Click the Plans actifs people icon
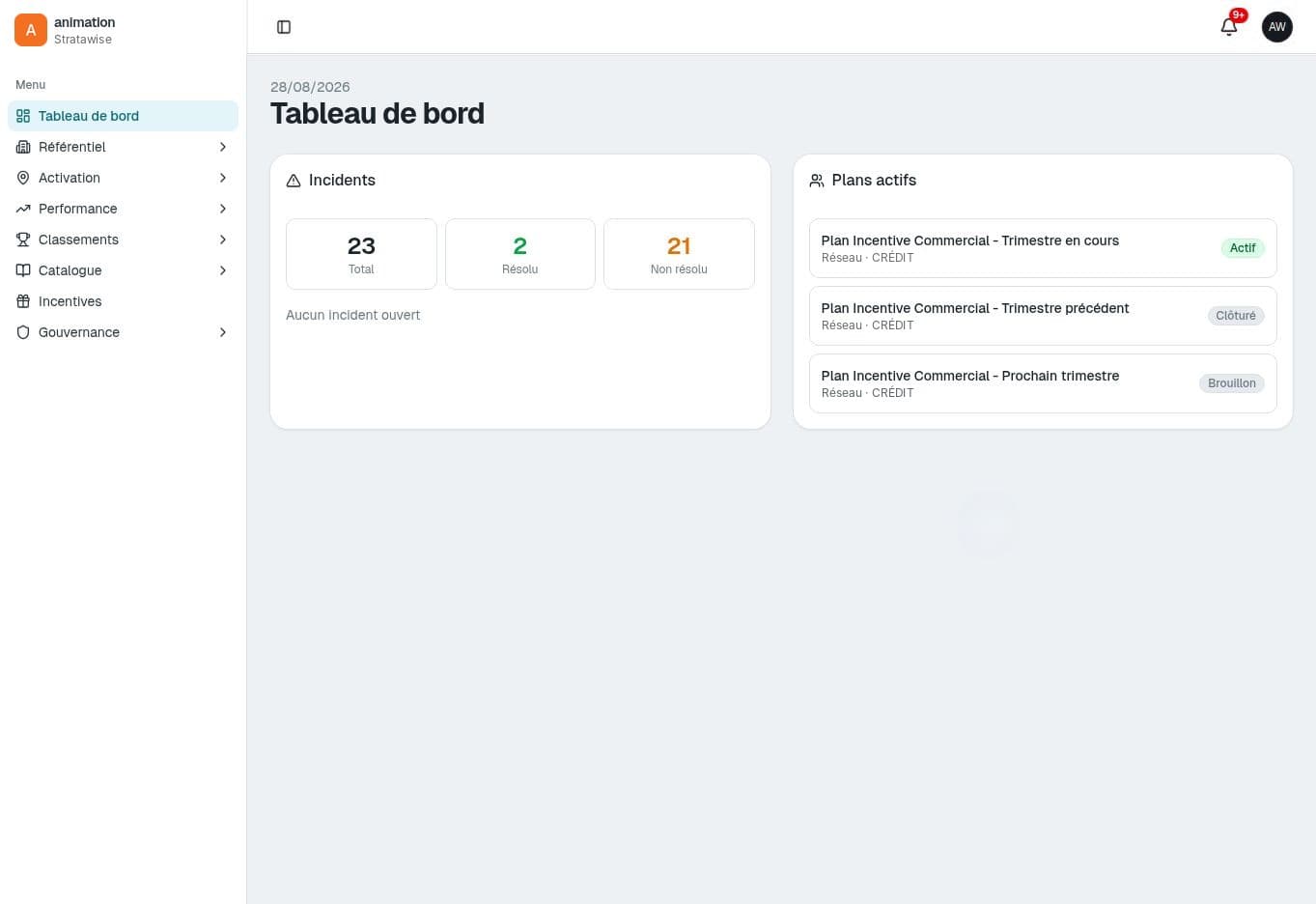 click(x=817, y=181)
